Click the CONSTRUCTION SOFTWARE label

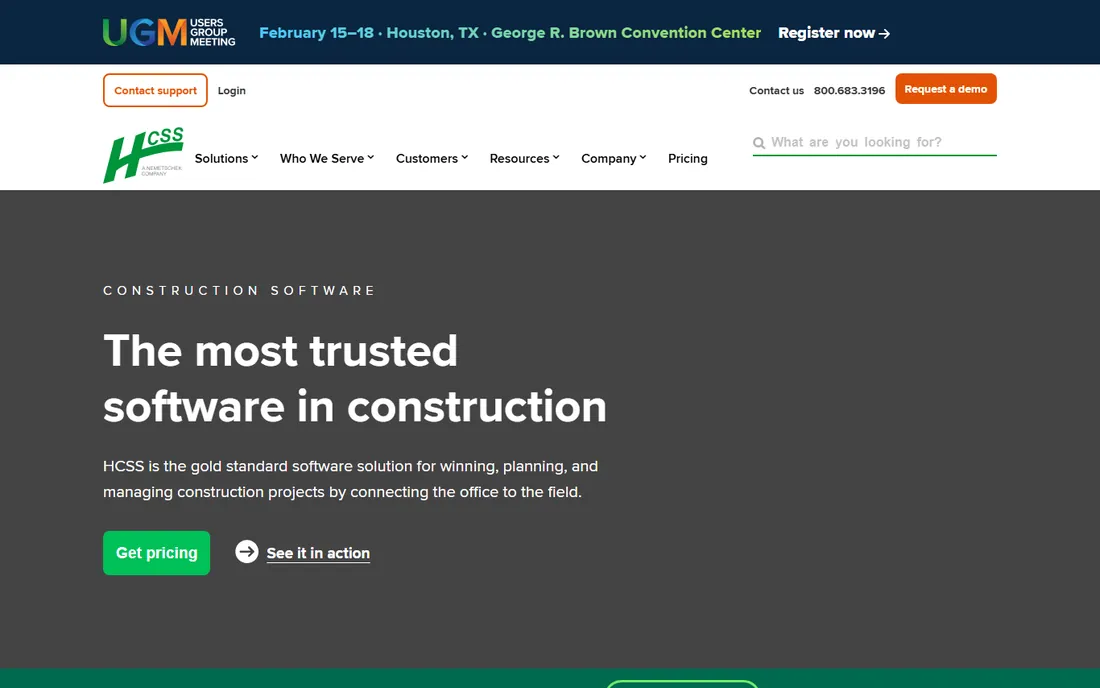pos(239,290)
